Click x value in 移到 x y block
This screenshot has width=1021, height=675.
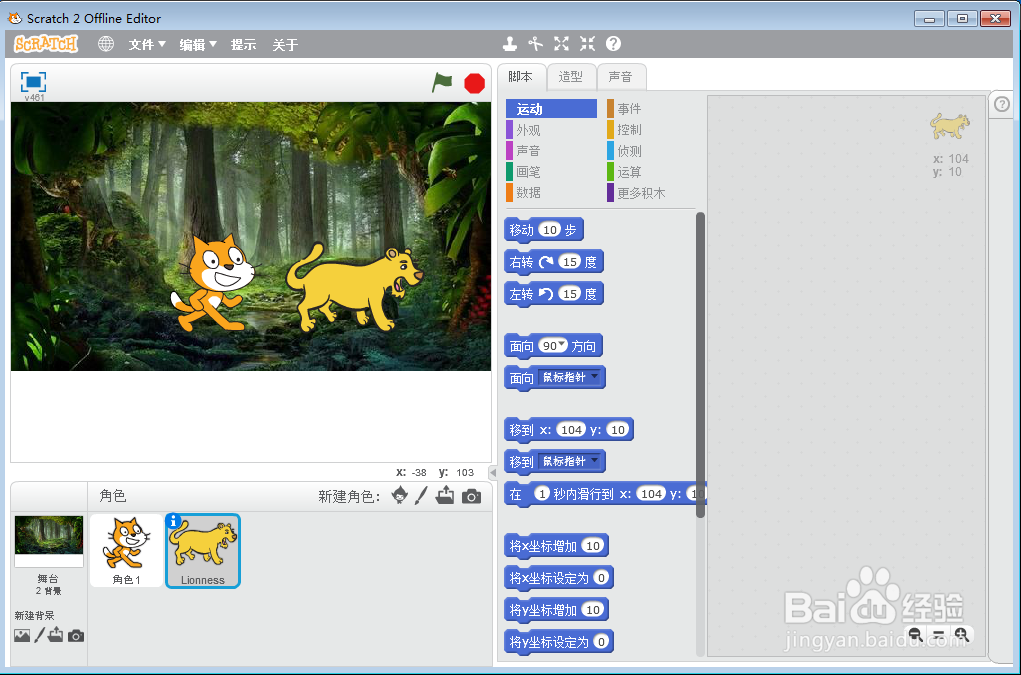[572, 429]
